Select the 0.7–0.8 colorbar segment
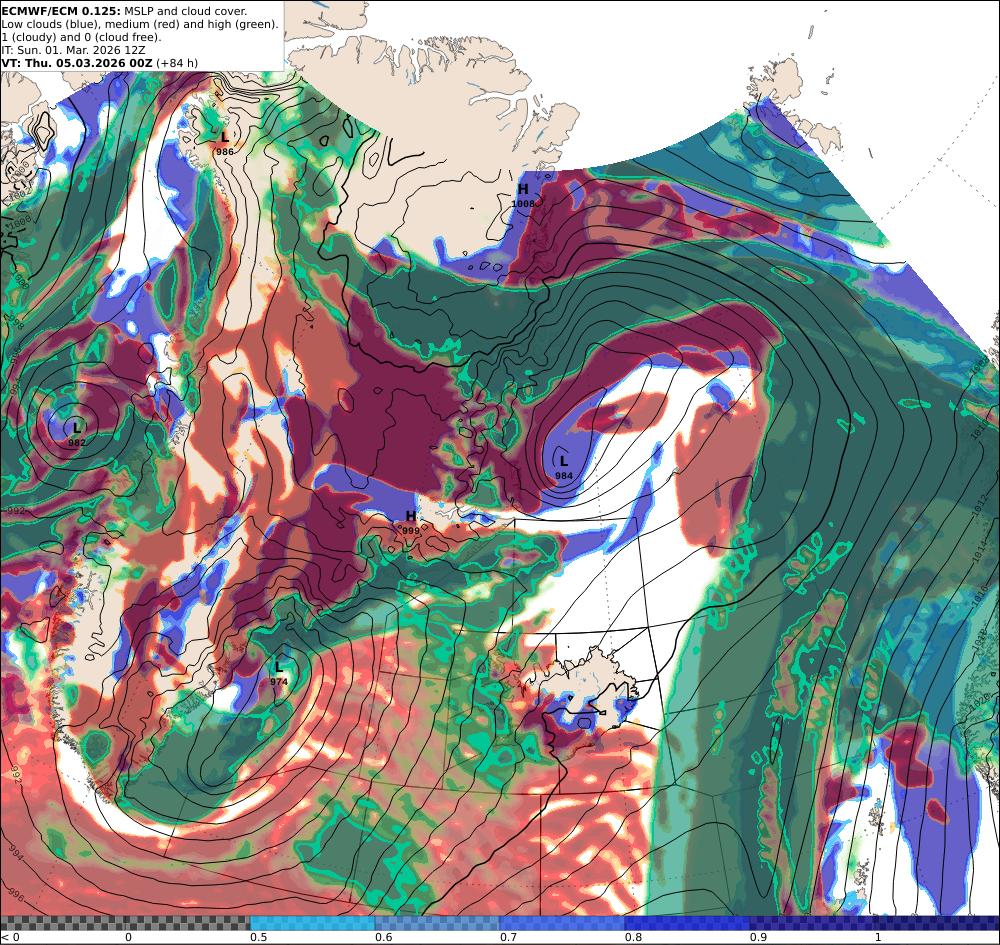The width and height of the screenshot is (1000, 945). click(x=562, y=923)
